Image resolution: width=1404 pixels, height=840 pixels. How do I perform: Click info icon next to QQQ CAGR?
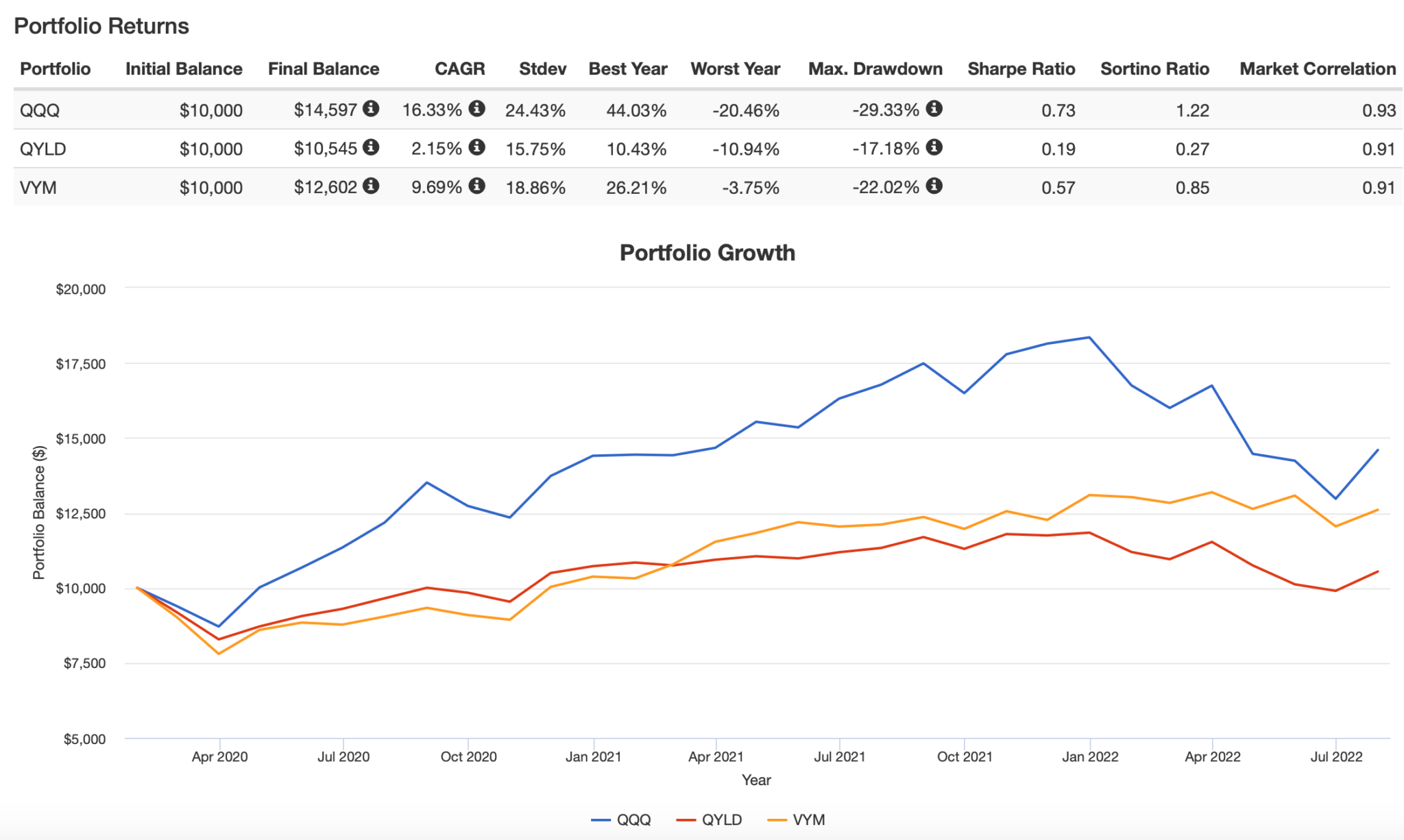477,108
